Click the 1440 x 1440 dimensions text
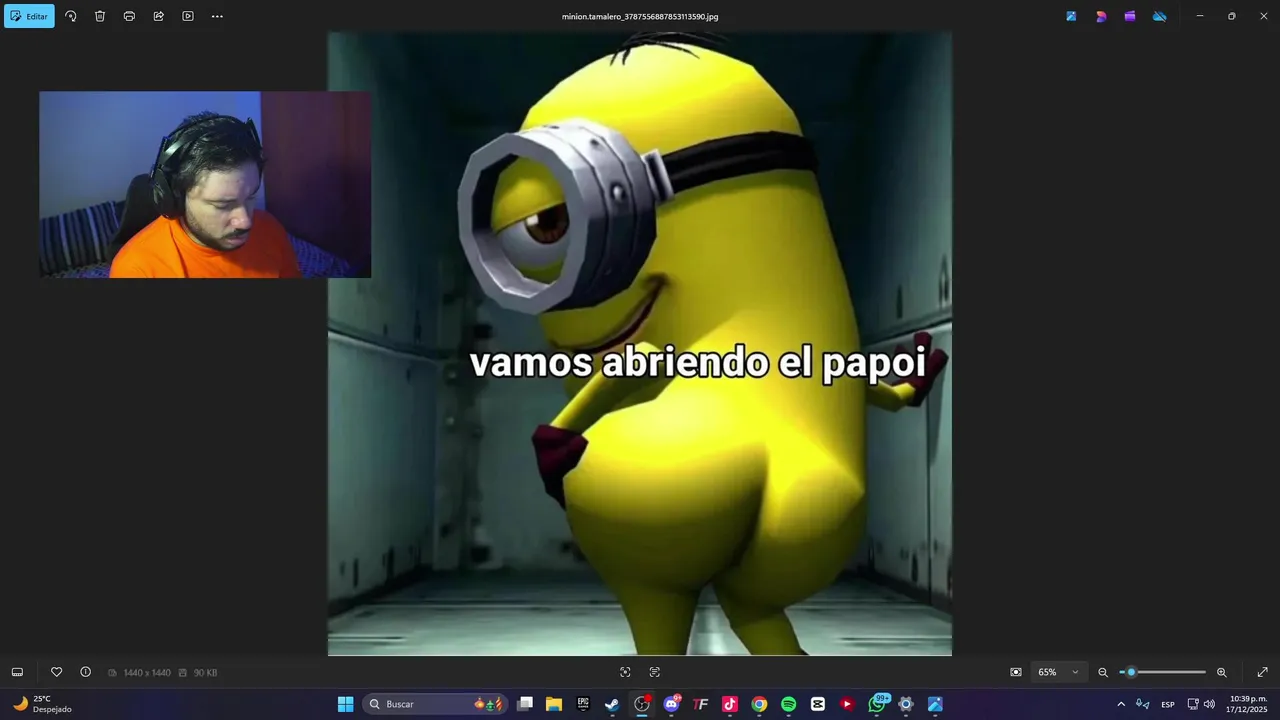Image resolution: width=1280 pixels, height=720 pixels. click(147, 673)
